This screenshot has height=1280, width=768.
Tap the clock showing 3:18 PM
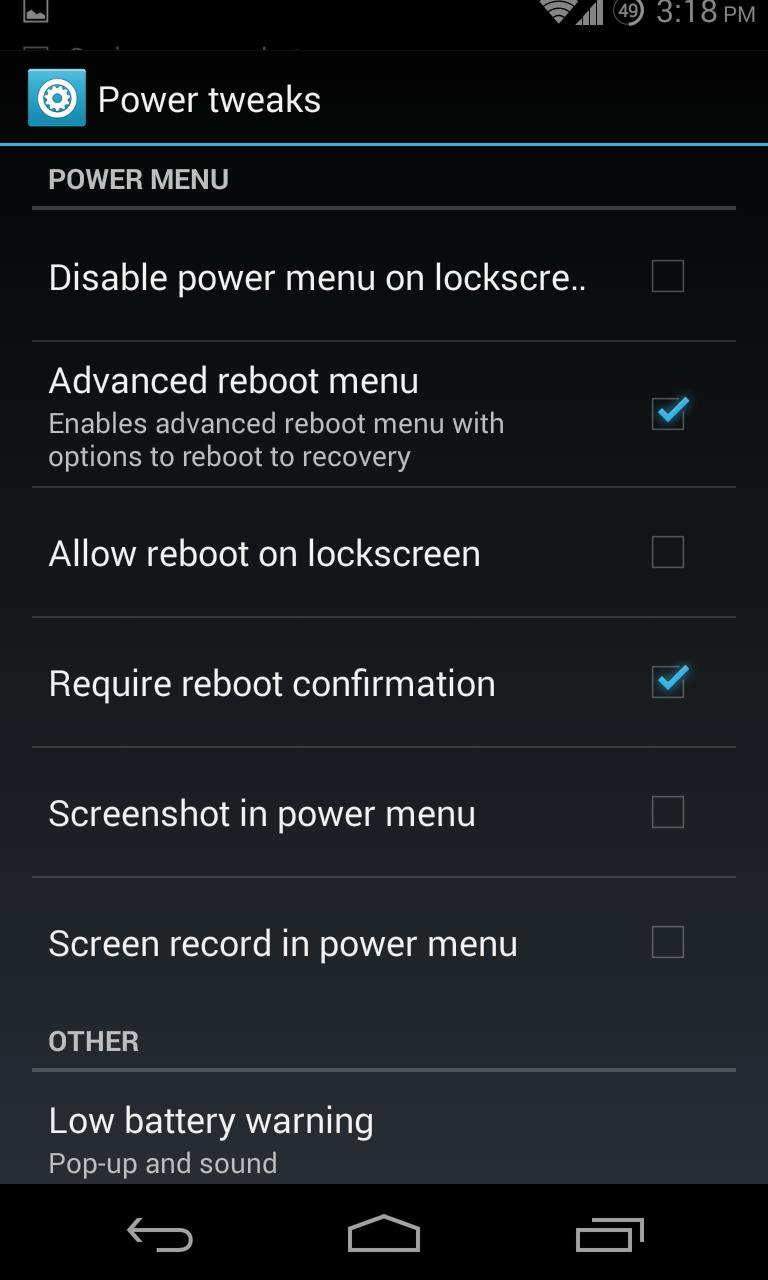click(705, 12)
